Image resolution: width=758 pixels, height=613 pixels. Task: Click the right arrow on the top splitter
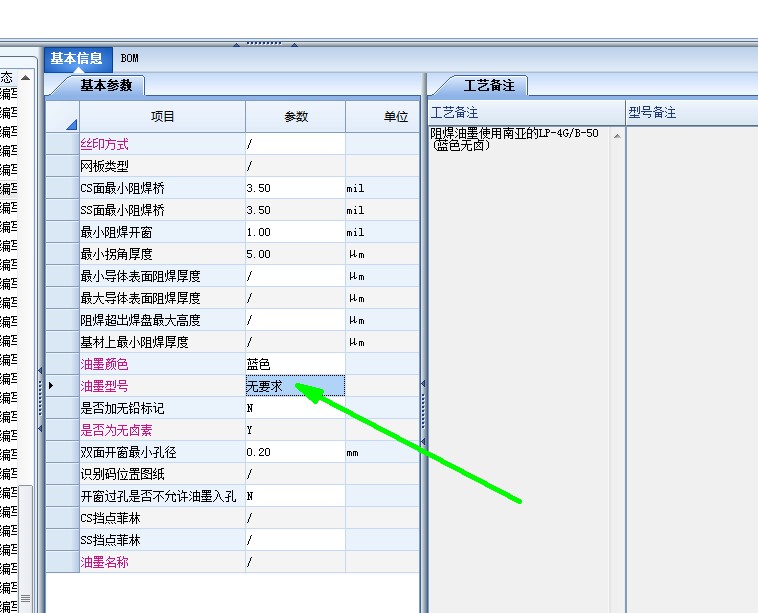(294, 44)
